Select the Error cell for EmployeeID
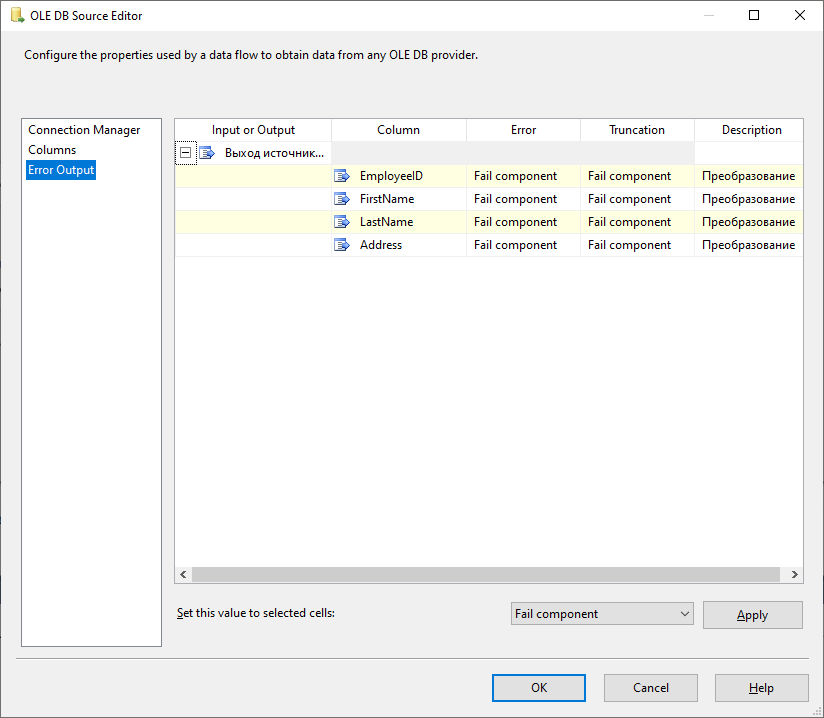The height and width of the screenshot is (718, 824). point(522,176)
